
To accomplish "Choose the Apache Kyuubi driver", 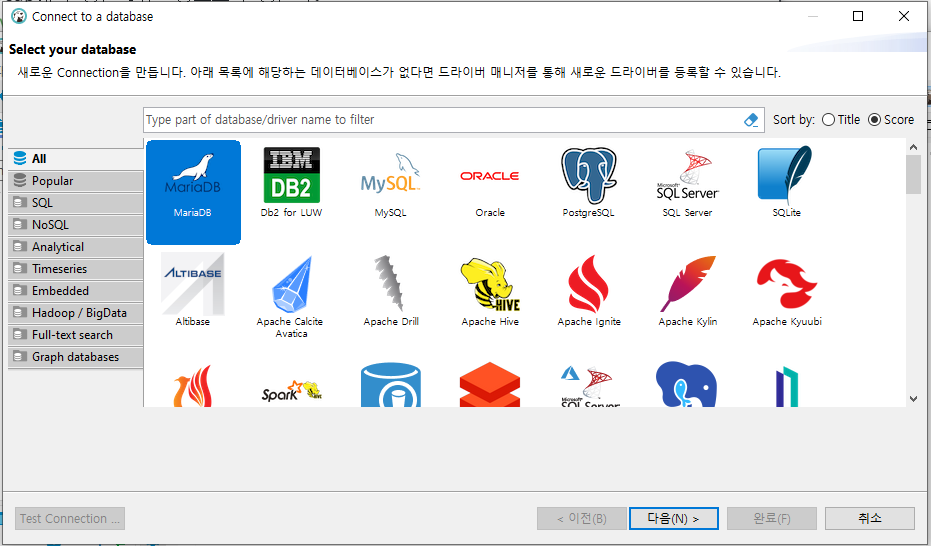I will [787, 292].
